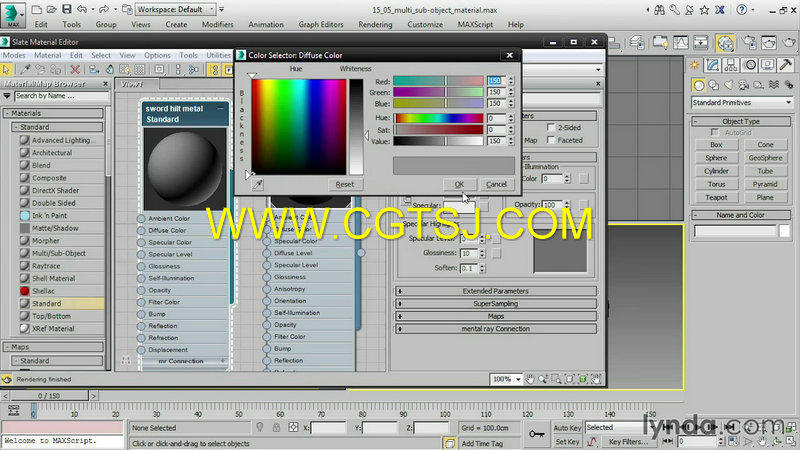Toggle the AutoGrid checkbox
Screen dimensions: 800x450
(715, 133)
